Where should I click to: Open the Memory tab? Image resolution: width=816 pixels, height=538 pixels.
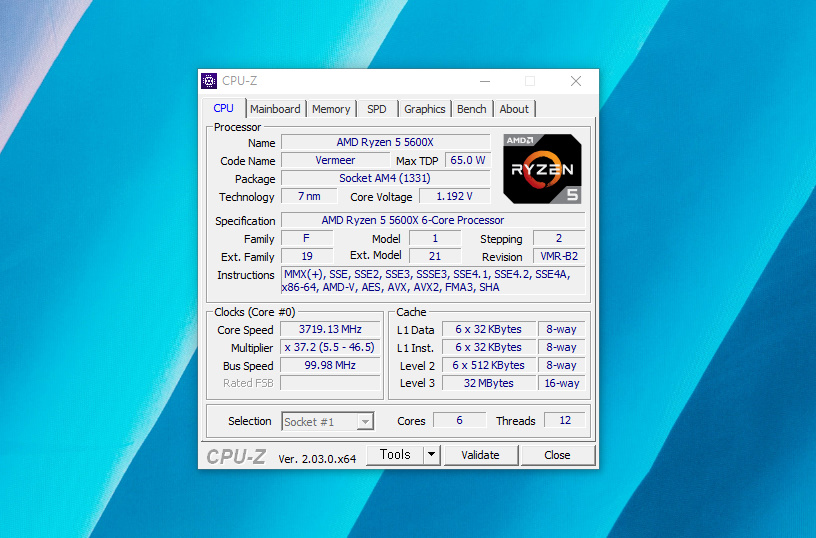tap(331, 109)
